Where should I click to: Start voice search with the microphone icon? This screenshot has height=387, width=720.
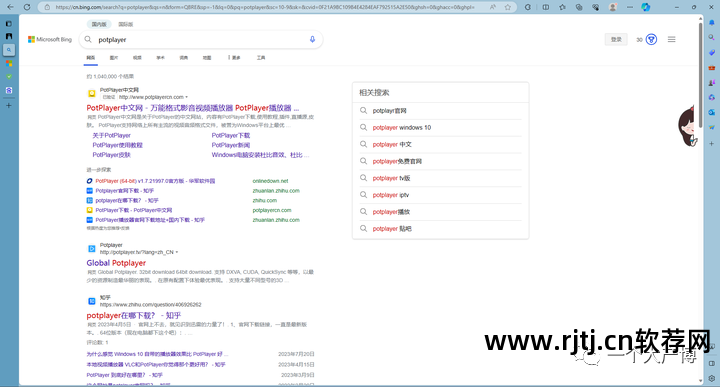(x=312, y=39)
